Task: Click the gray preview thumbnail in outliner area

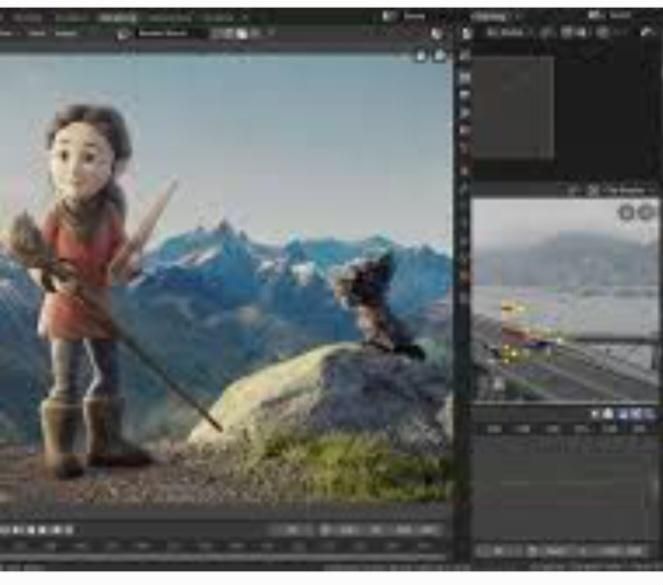Action: click(x=513, y=108)
